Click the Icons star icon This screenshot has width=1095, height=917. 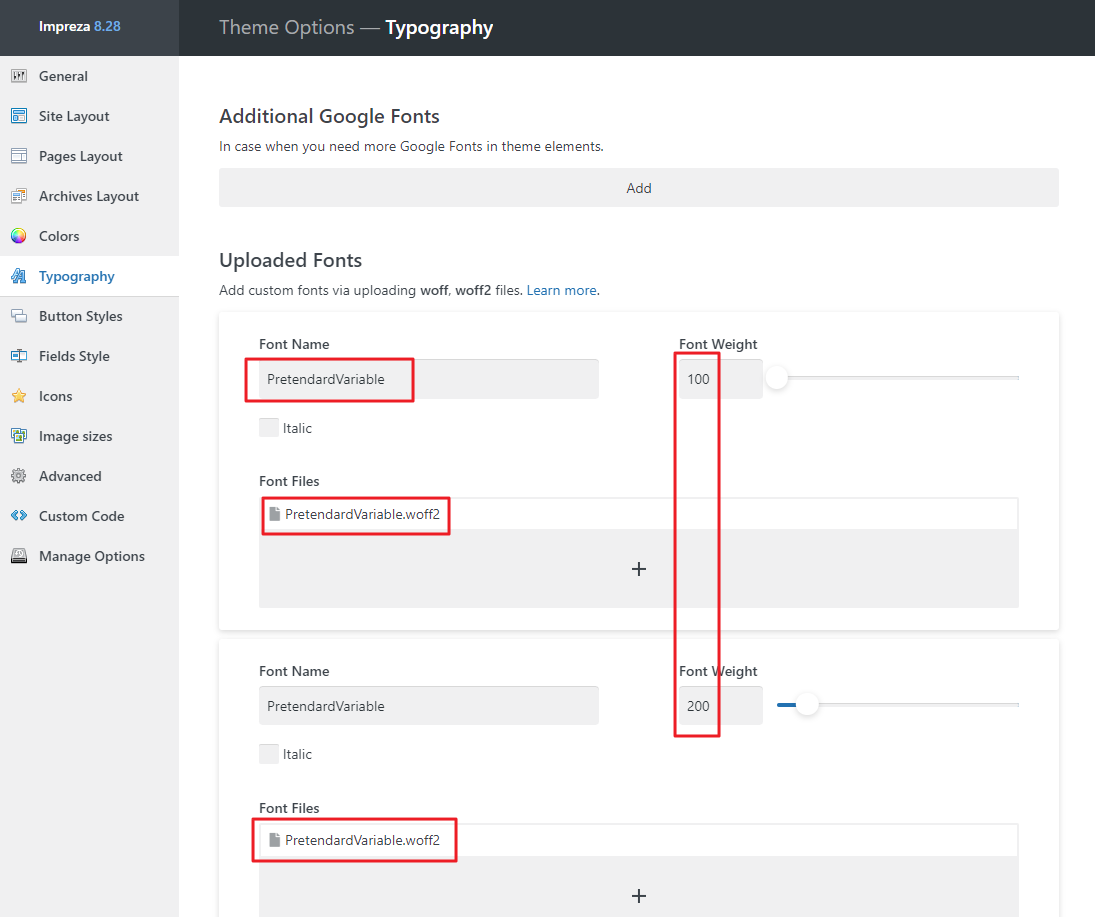[19, 396]
